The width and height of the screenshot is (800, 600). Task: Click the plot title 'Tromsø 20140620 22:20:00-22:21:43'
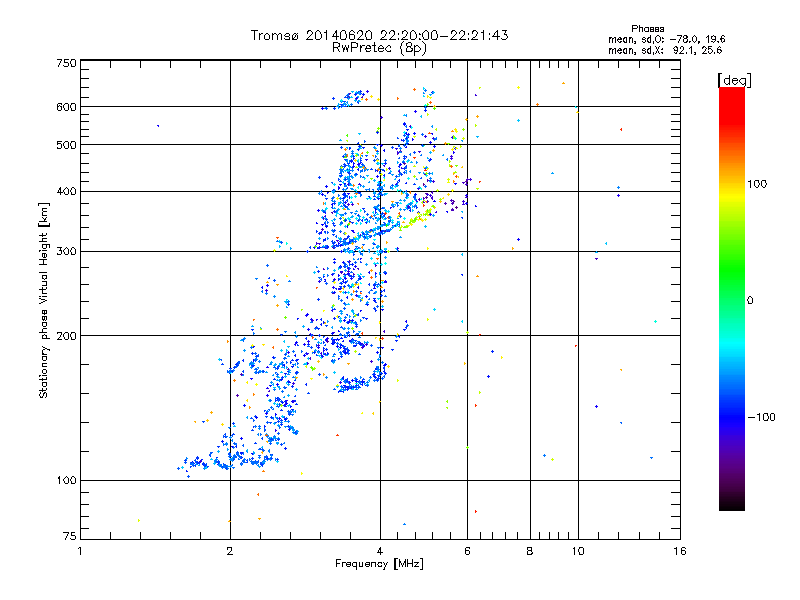379,35
